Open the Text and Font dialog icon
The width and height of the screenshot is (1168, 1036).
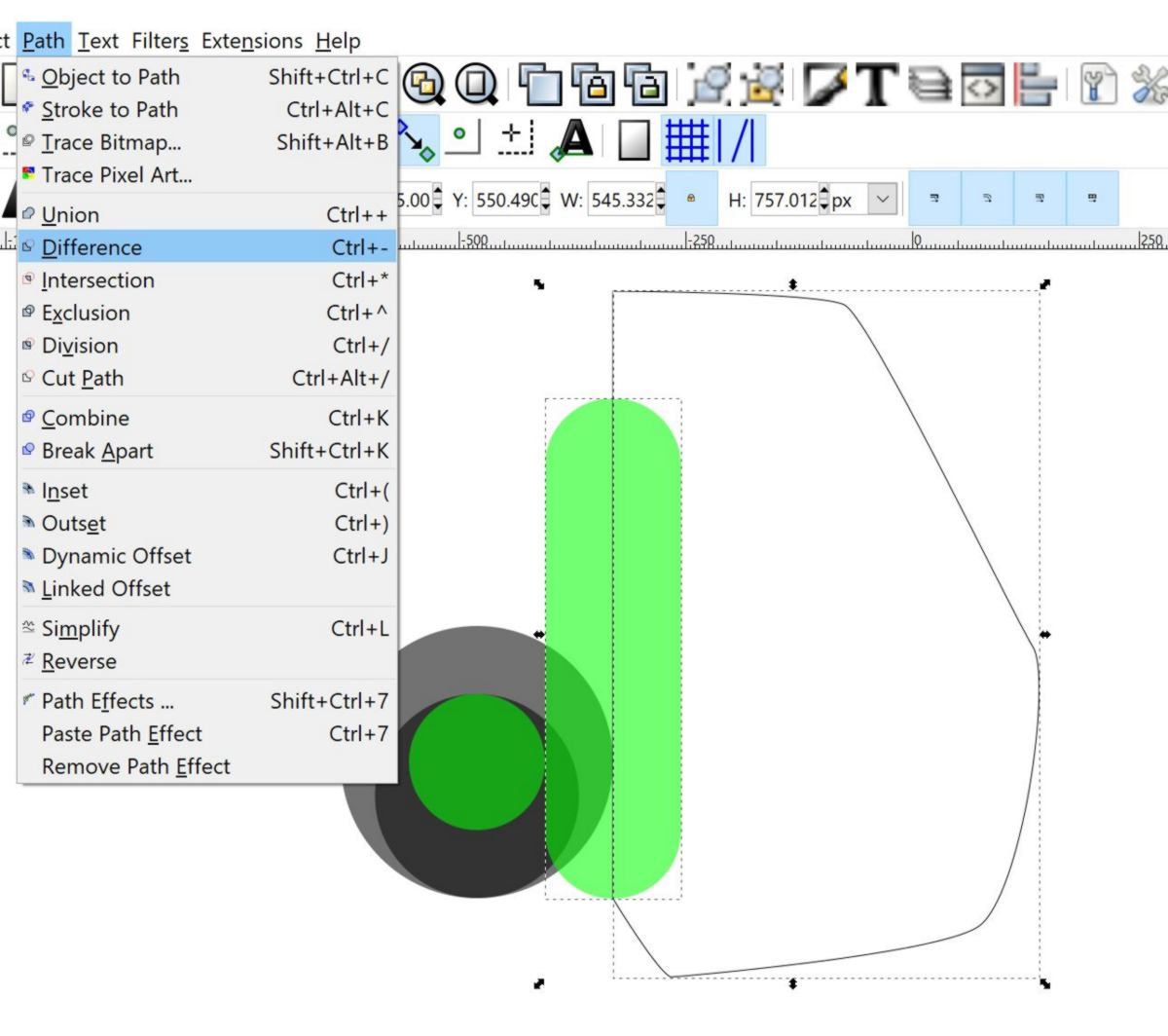(878, 85)
